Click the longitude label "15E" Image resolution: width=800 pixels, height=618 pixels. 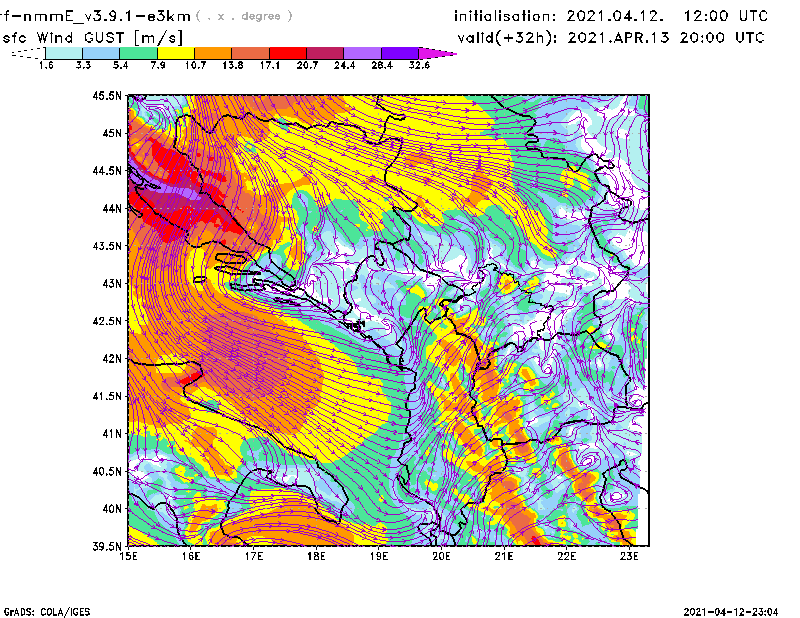[128, 556]
